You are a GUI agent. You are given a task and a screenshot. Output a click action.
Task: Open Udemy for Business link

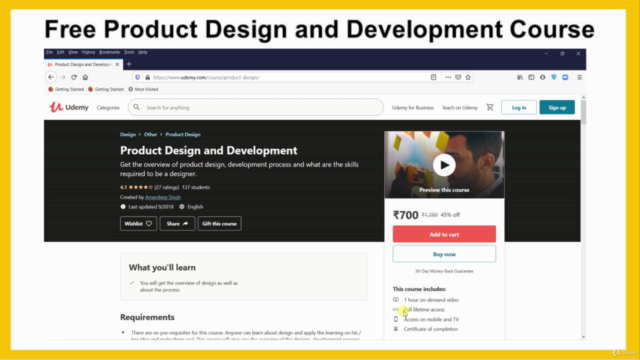point(413,108)
